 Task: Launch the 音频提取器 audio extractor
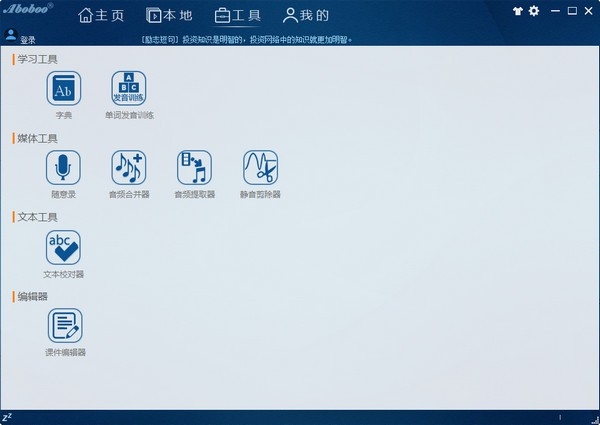tap(194, 167)
